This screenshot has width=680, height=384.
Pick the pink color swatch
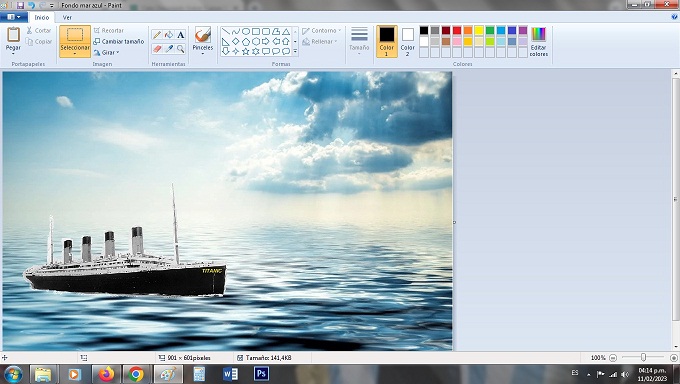pos(457,42)
